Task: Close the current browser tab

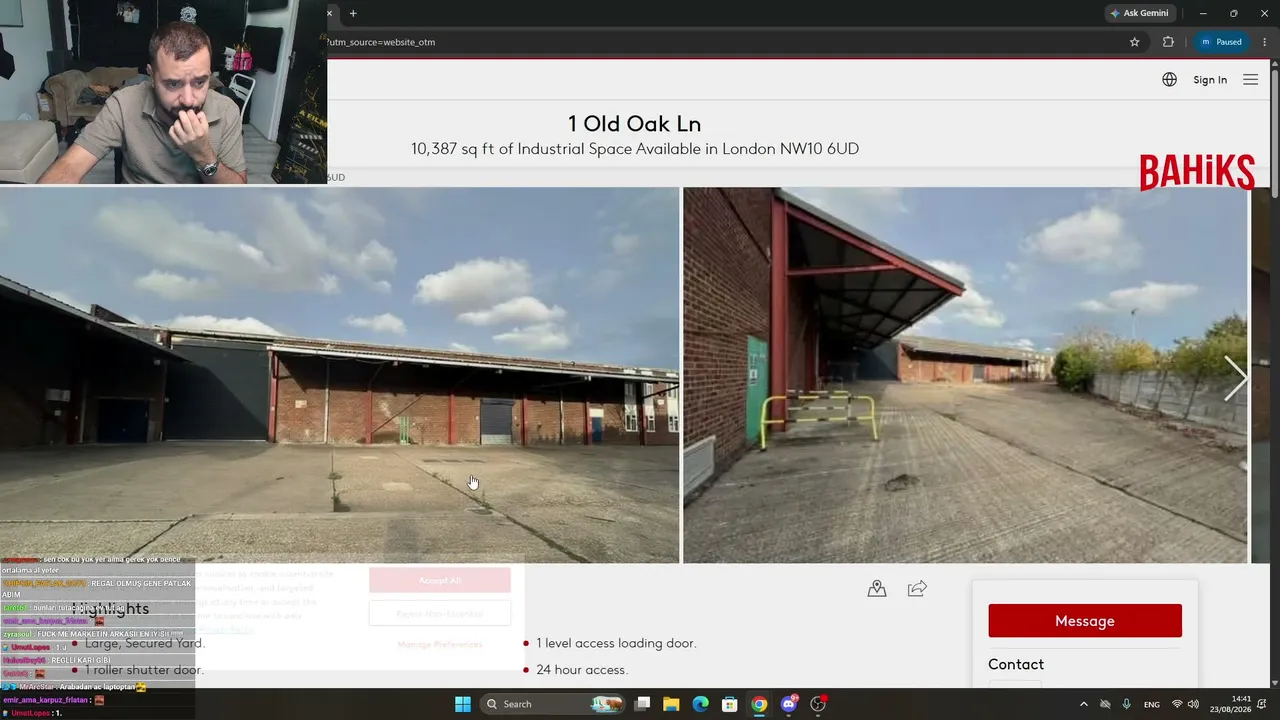Action: pyautogui.click(x=330, y=13)
